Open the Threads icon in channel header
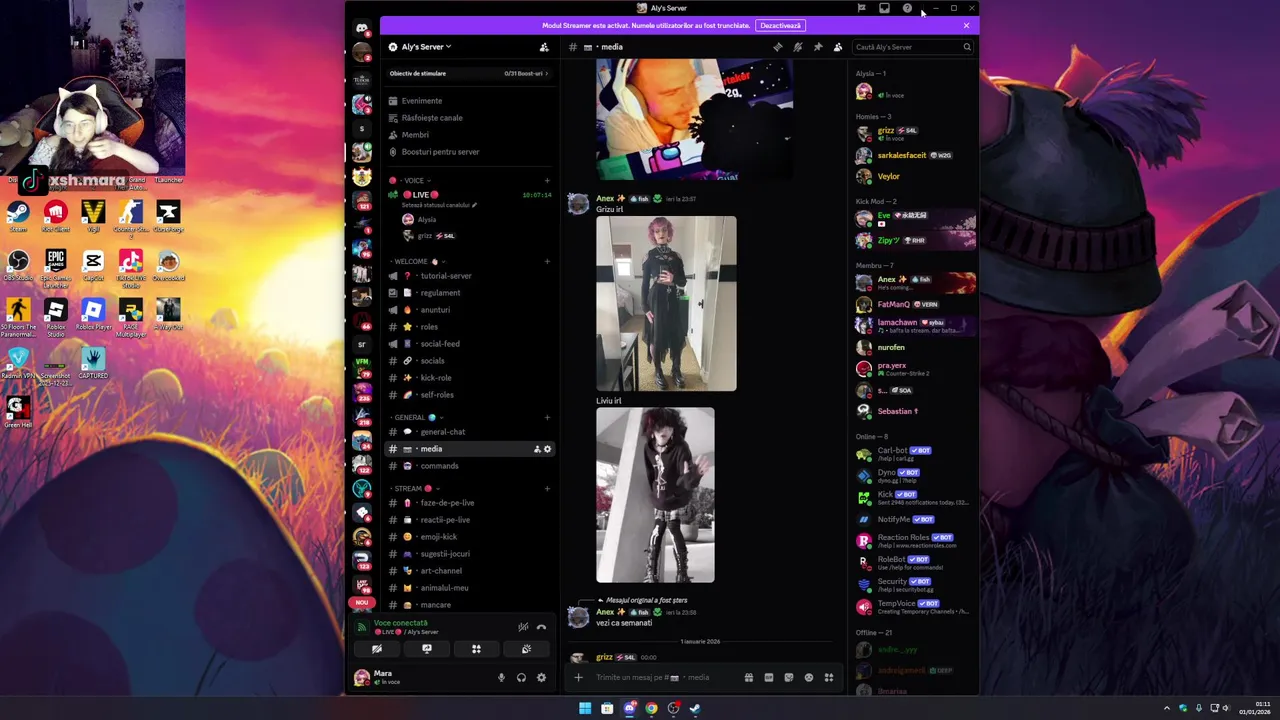Viewport: 1280px width, 720px height. pyautogui.click(x=778, y=47)
